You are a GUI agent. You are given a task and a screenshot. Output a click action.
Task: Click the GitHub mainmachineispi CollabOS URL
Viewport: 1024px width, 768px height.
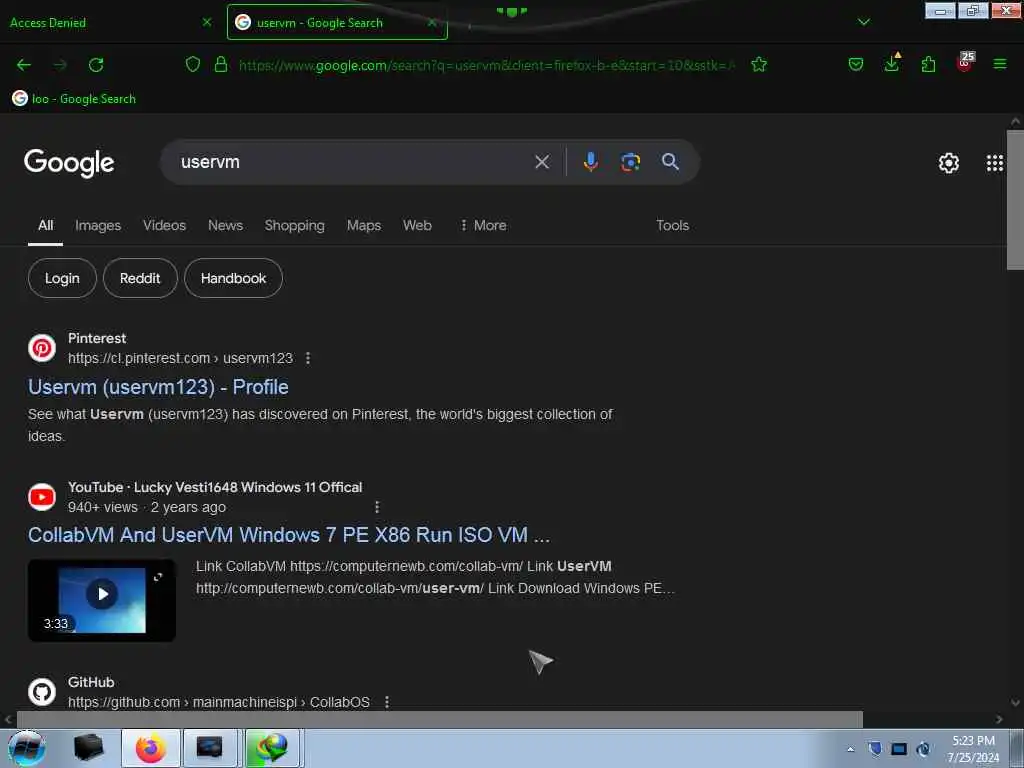219,702
